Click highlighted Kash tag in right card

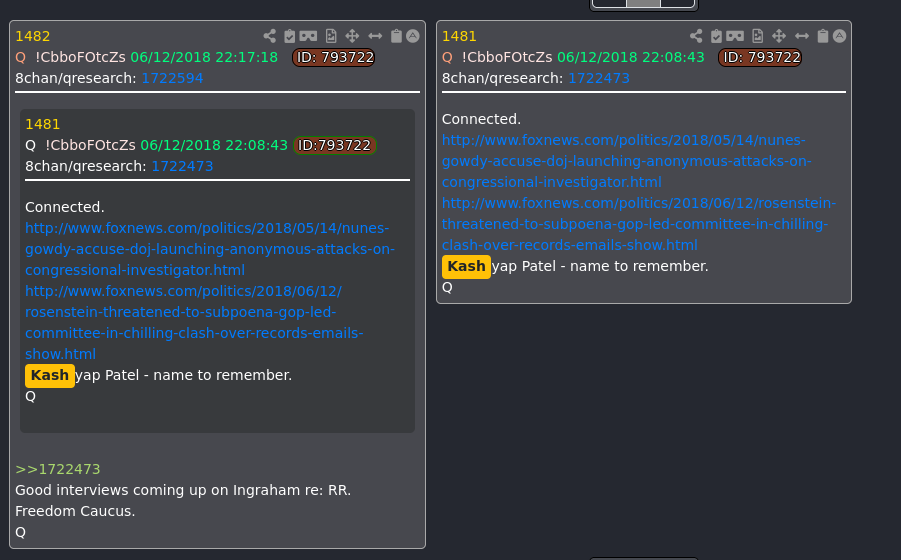tap(466, 267)
